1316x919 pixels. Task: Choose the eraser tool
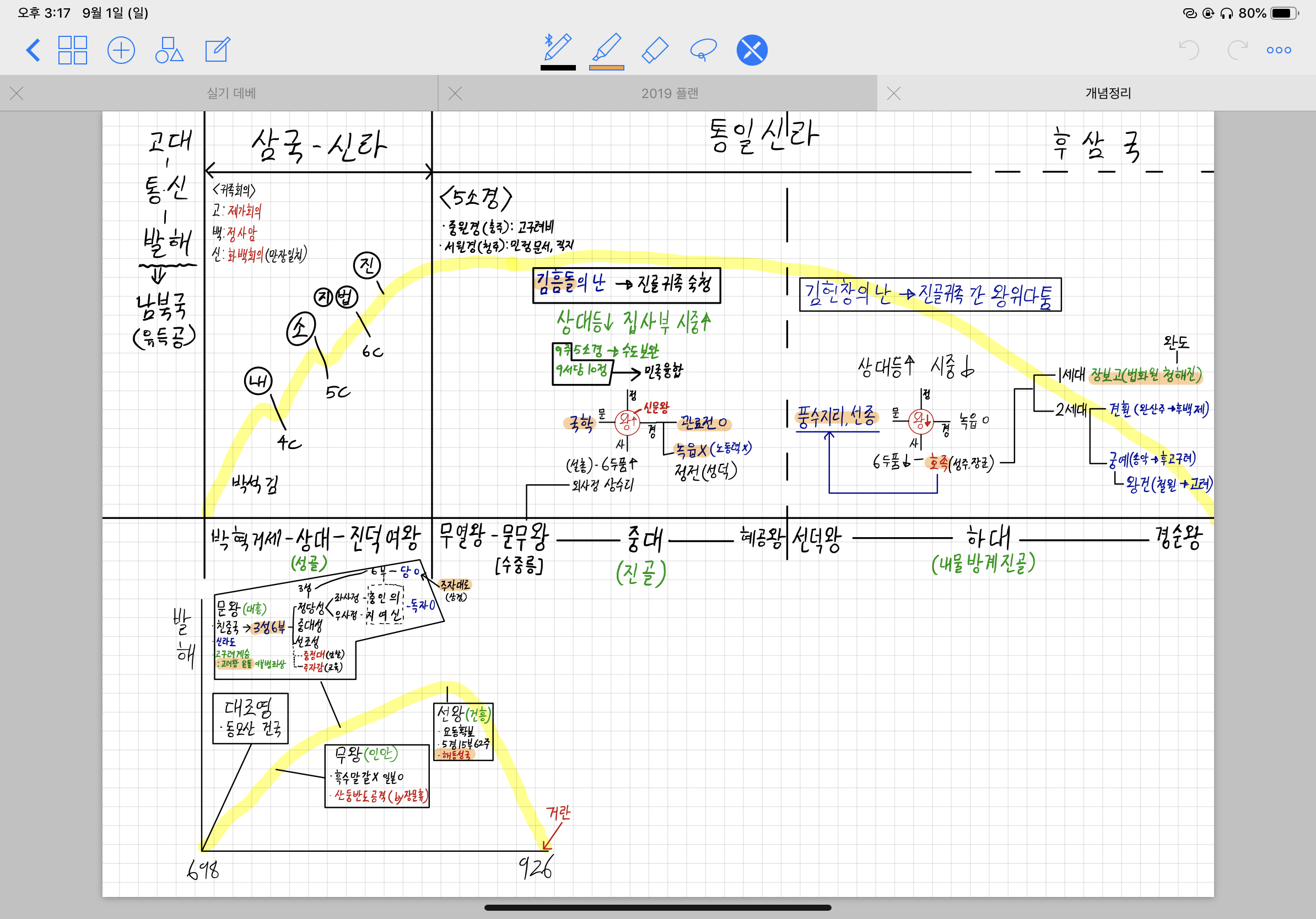coord(655,50)
